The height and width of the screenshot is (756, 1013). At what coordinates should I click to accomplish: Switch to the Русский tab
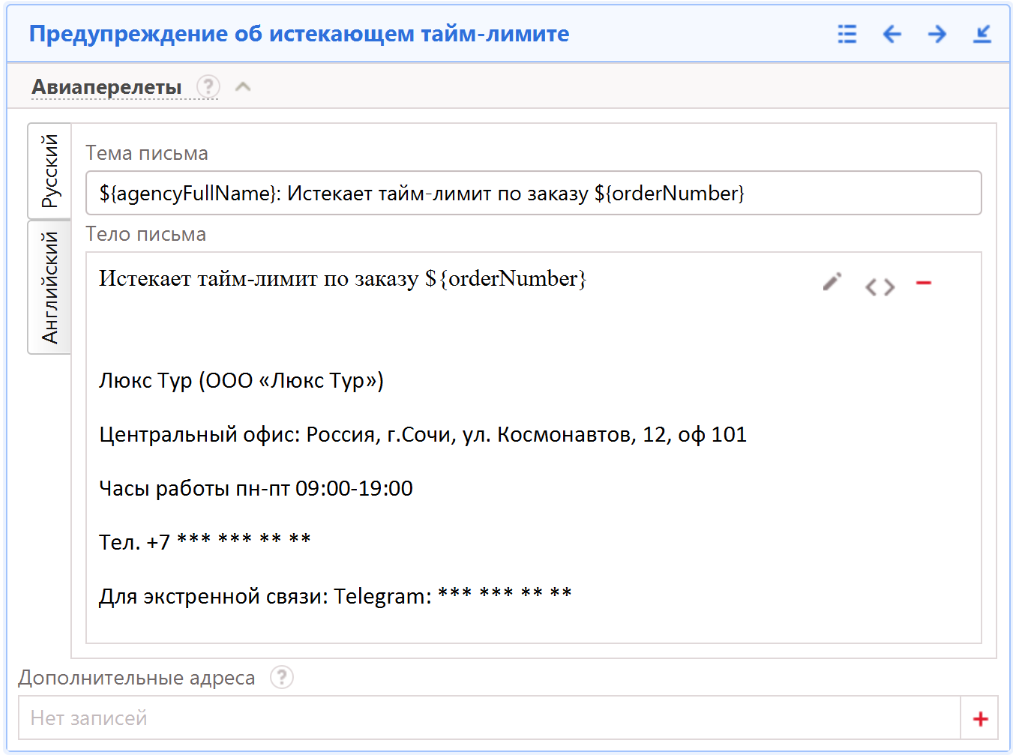click(50, 171)
